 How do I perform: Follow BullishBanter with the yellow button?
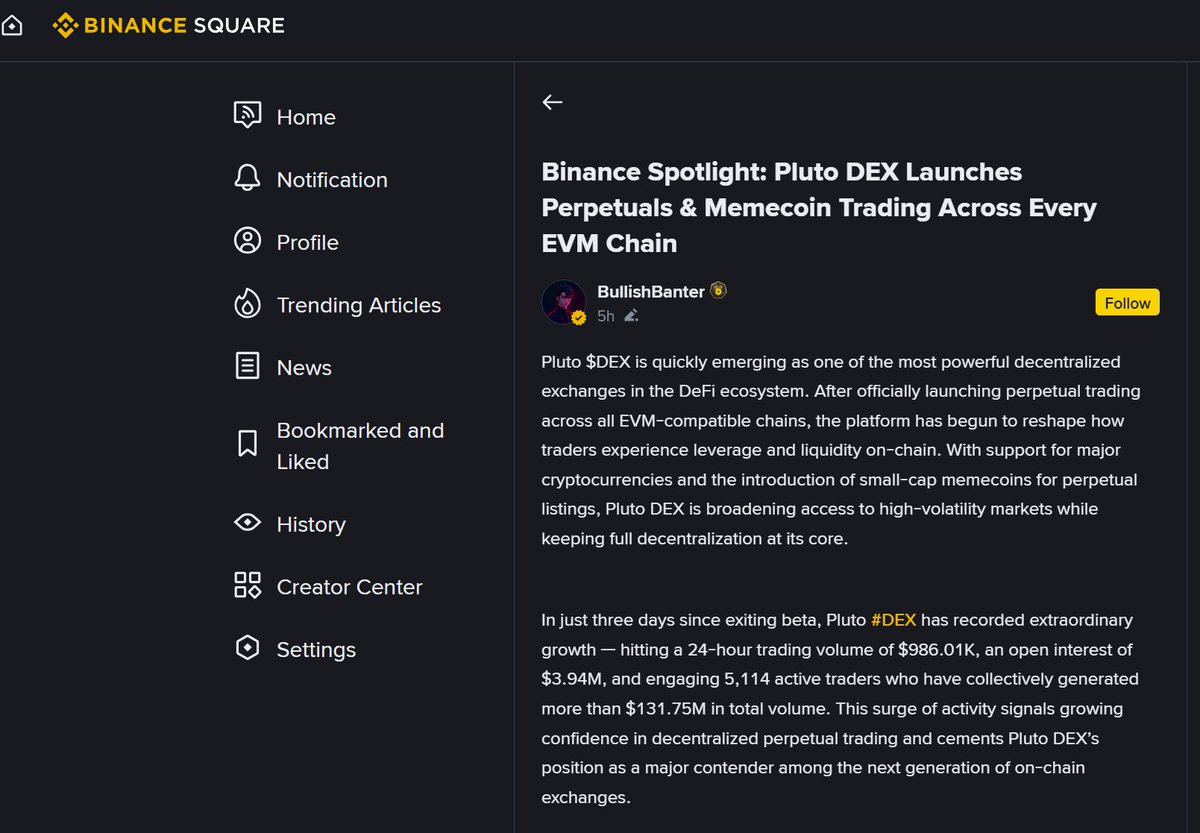click(x=1127, y=303)
